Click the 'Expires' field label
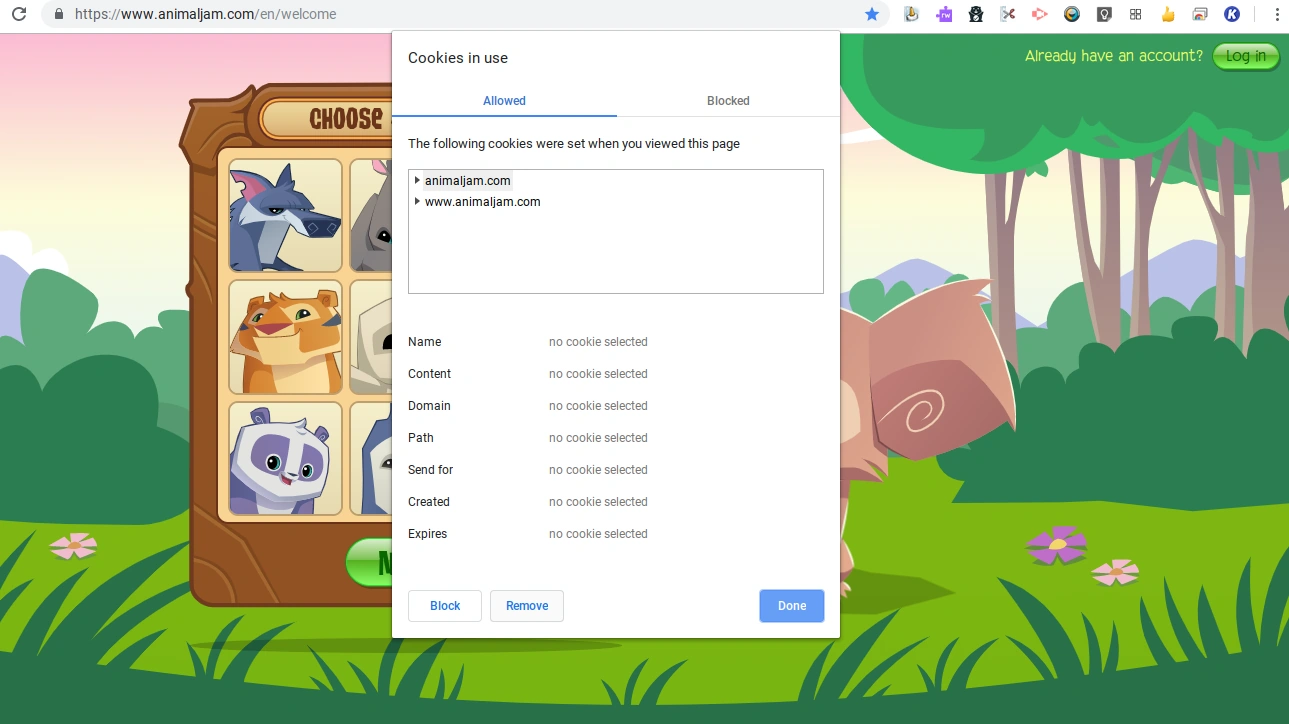 [x=428, y=534]
